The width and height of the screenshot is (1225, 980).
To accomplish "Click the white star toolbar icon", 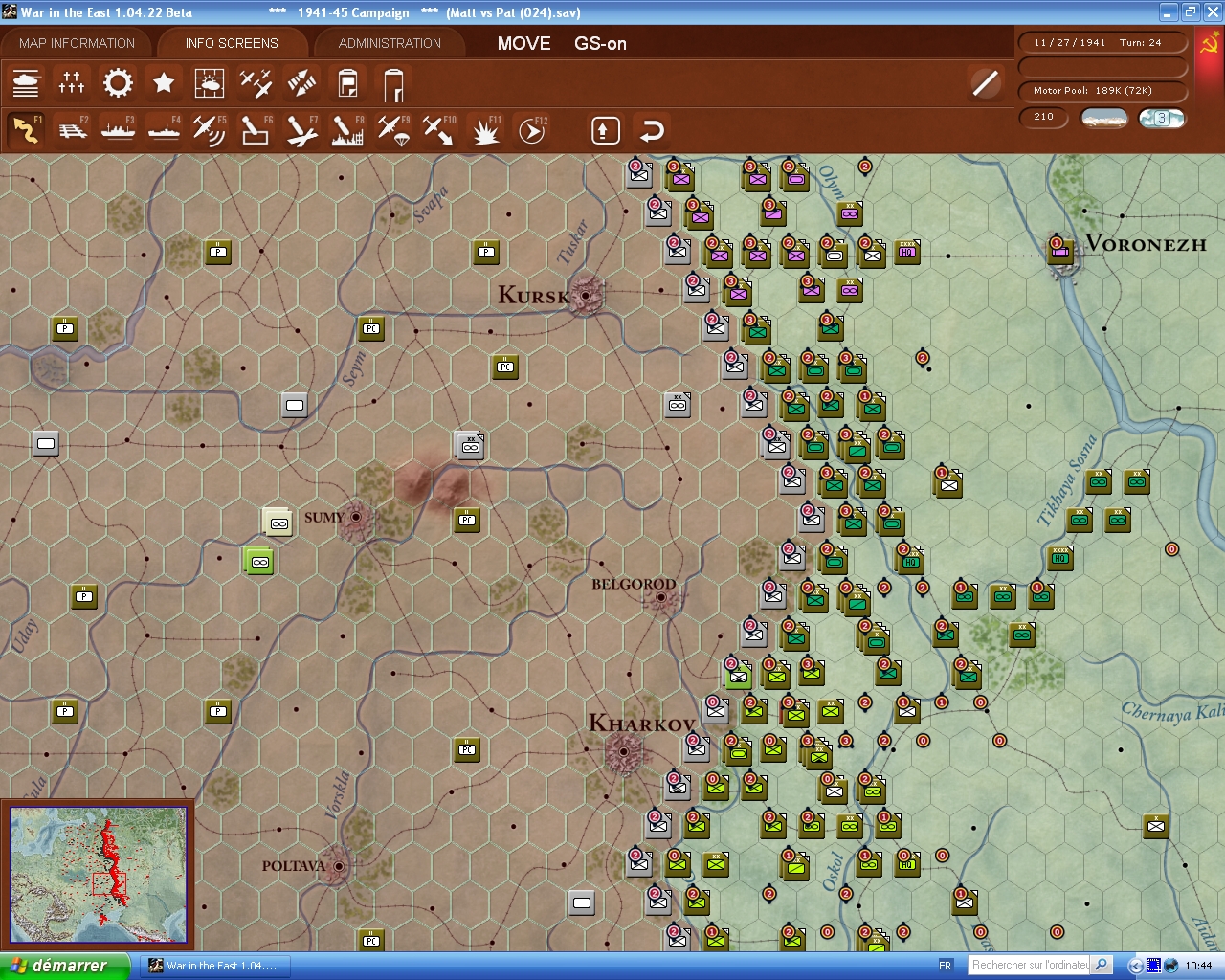I will tap(164, 83).
